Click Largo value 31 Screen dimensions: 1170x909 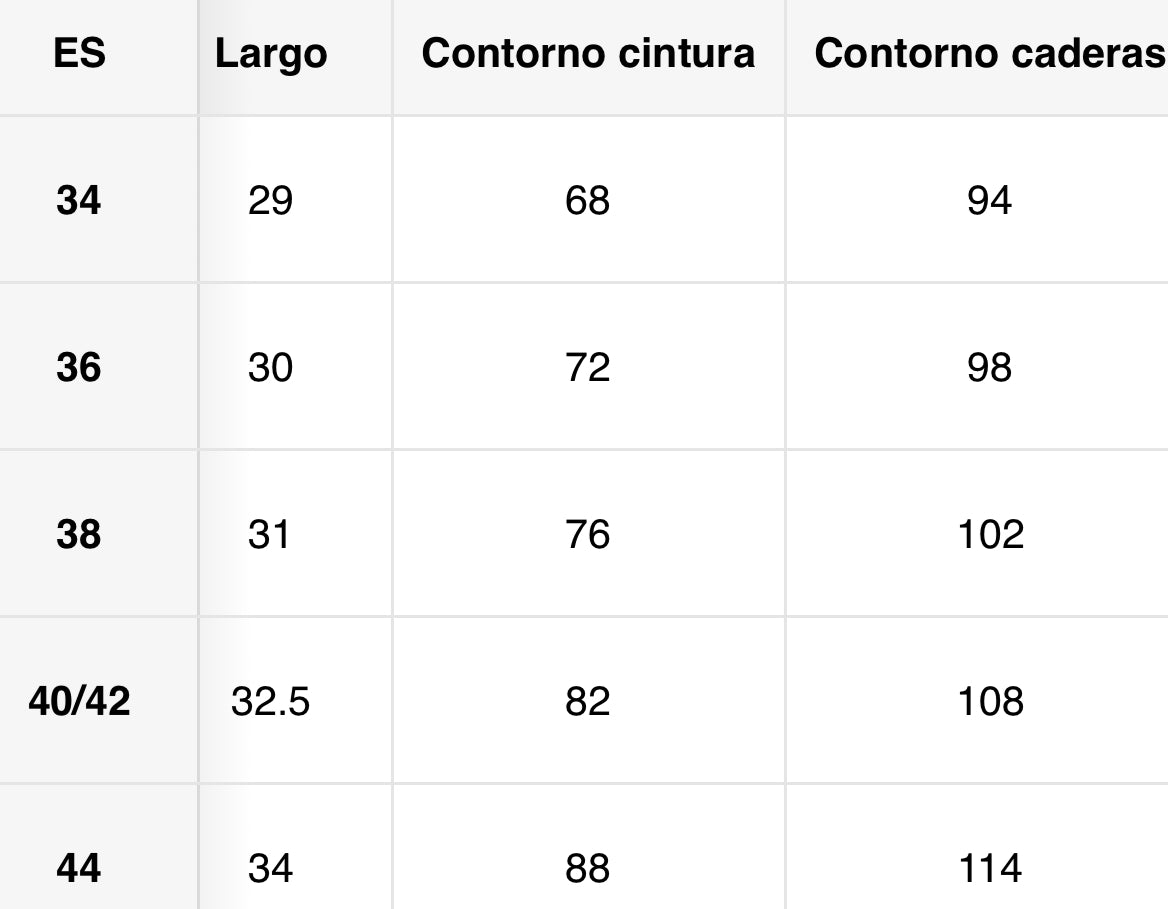pyautogui.click(x=270, y=535)
